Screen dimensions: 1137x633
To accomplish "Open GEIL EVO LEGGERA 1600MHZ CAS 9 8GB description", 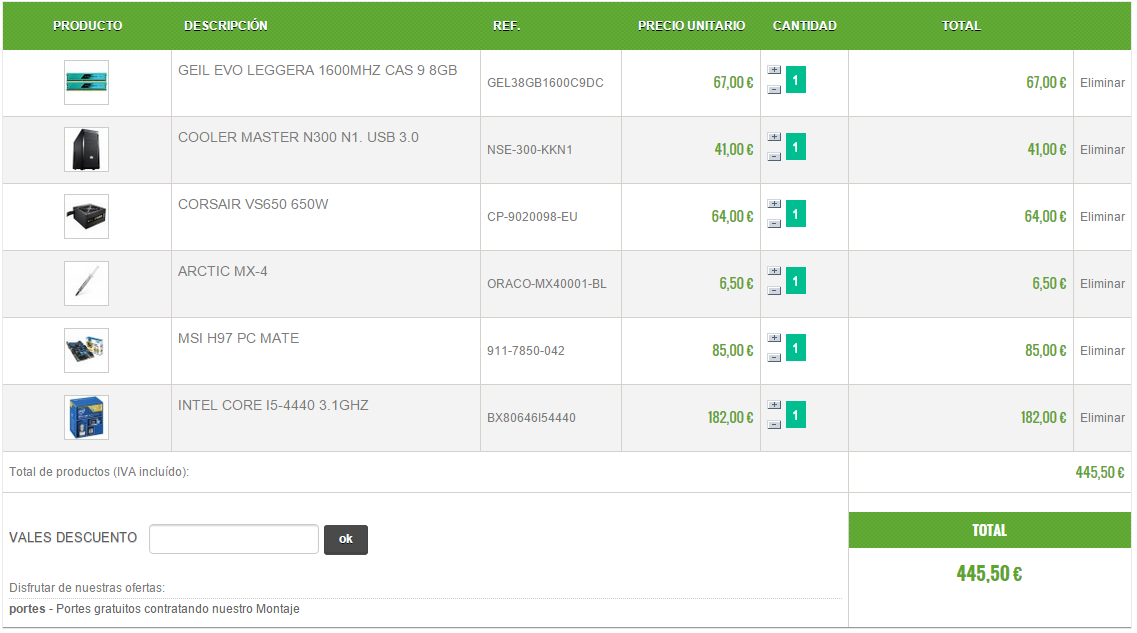I will [318, 70].
